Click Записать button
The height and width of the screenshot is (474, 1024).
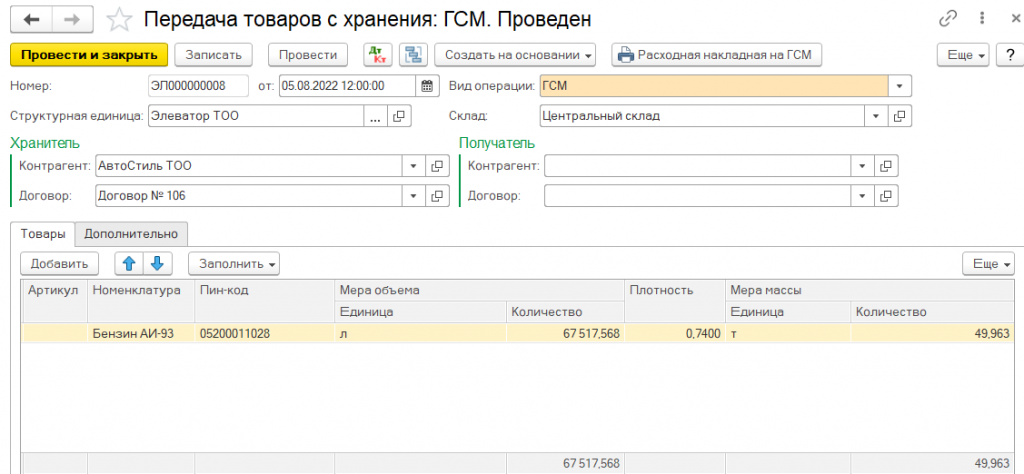(214, 55)
